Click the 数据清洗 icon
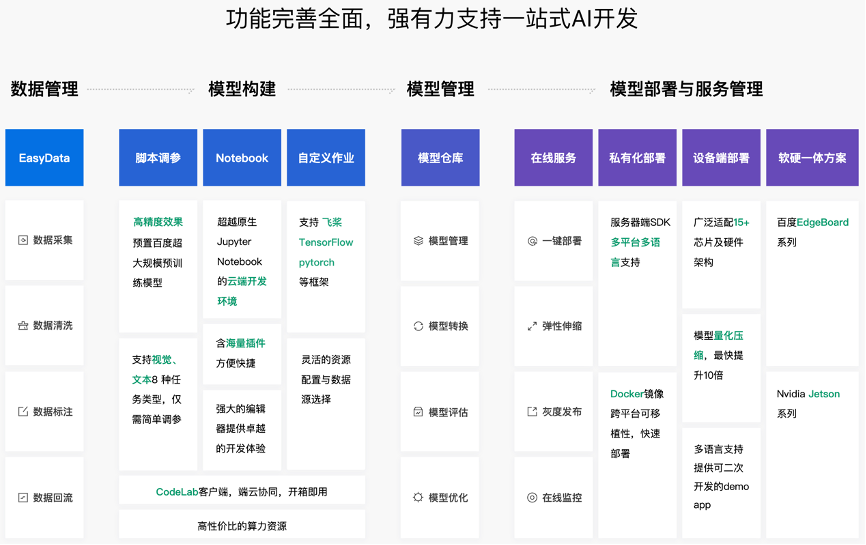Viewport: 866px width, 545px height. click(23, 326)
